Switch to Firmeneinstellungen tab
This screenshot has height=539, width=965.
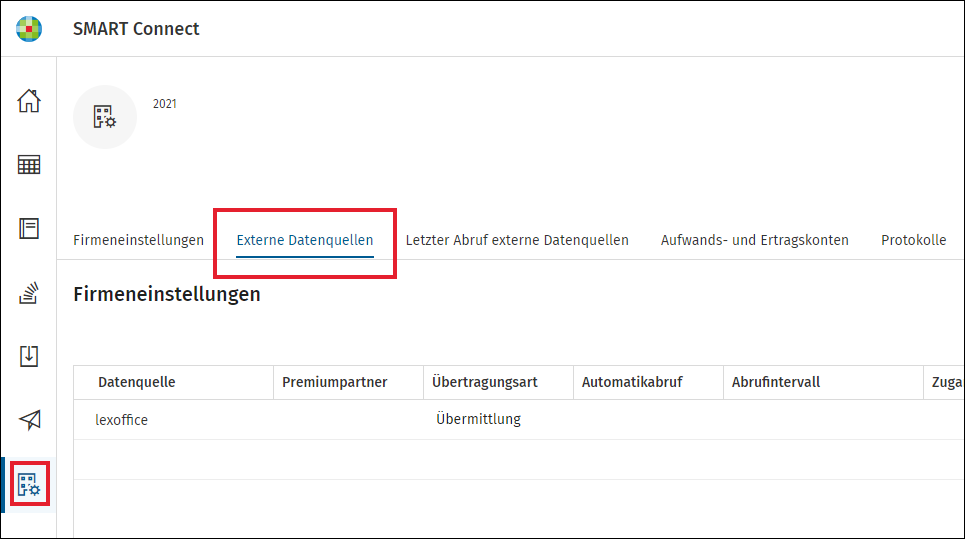138,240
